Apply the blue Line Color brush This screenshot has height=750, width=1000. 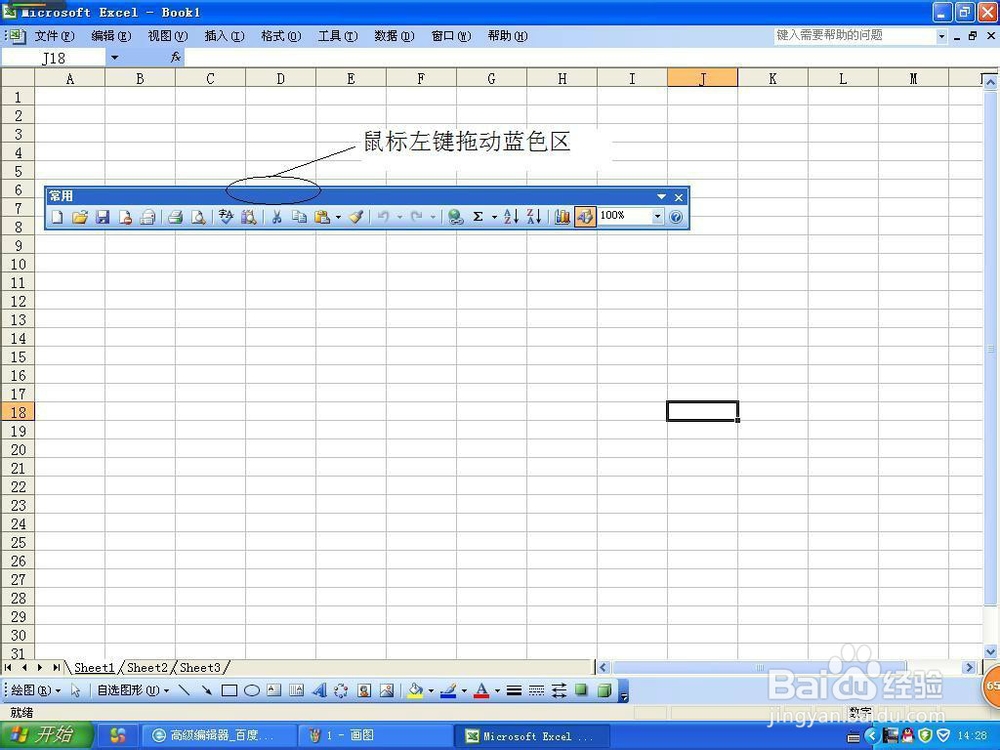click(x=448, y=690)
